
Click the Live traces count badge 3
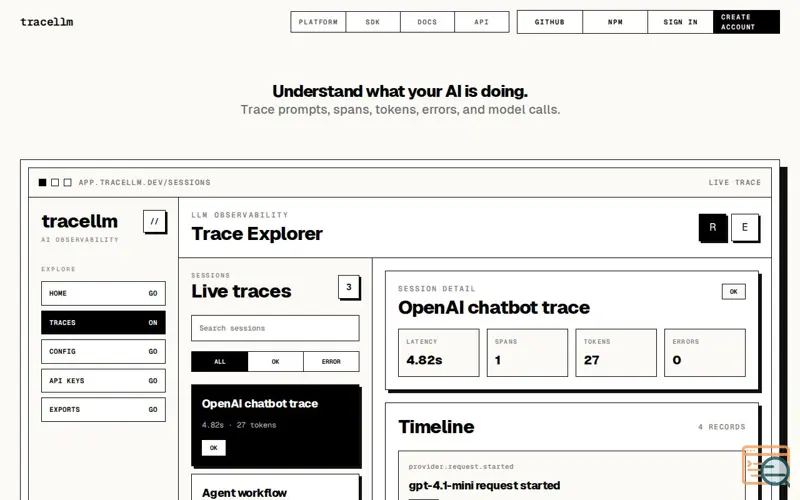click(349, 287)
